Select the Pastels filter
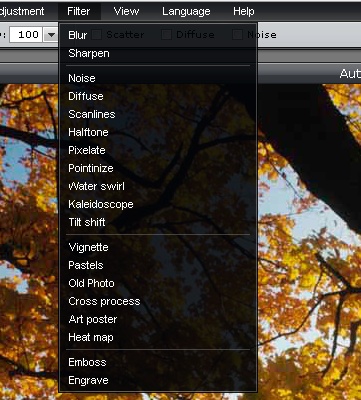Viewport: 361px width, 400px height. (x=158, y=265)
